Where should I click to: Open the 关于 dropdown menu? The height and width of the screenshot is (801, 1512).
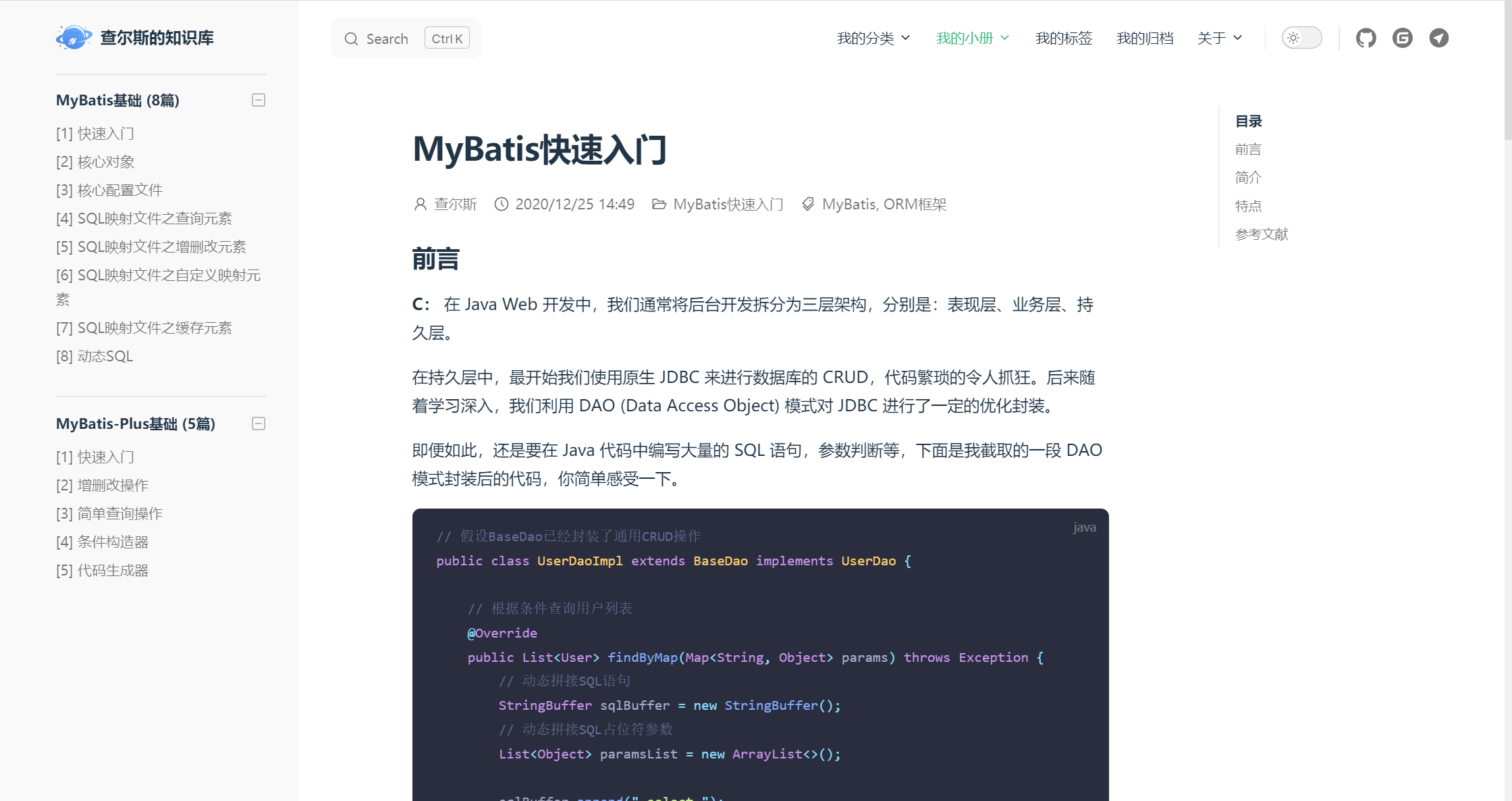[x=1220, y=38]
